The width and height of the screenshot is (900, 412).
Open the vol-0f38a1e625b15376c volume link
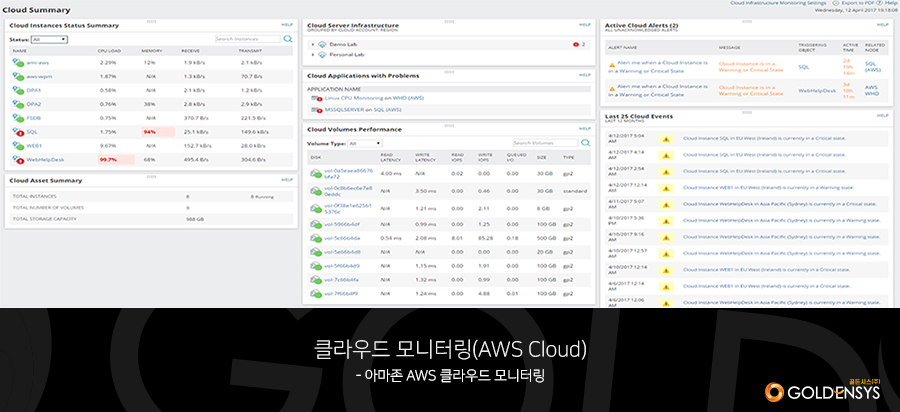tap(348, 208)
